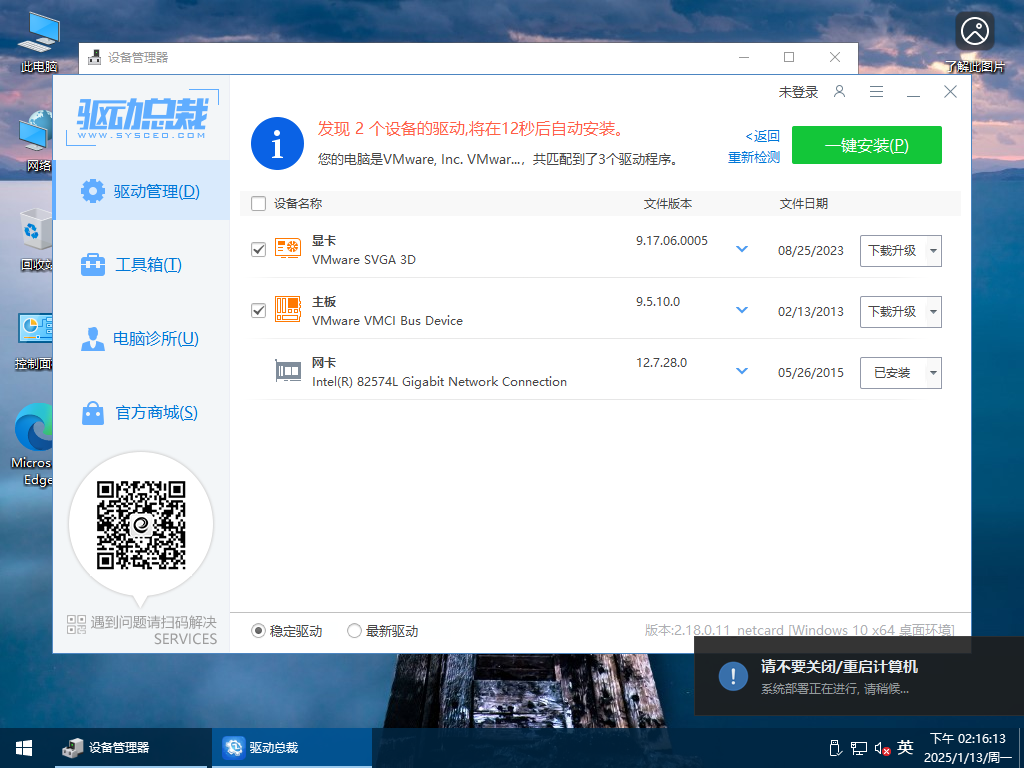Click the 了解此图片 desktop icon

click(974, 42)
